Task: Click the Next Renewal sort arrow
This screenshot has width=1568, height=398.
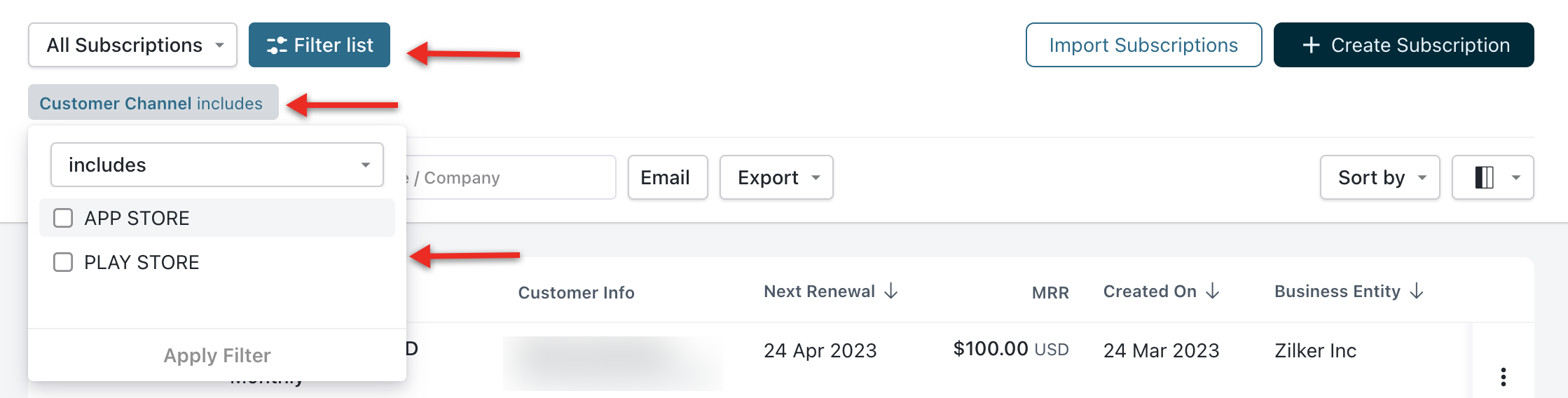Action: coord(891,291)
